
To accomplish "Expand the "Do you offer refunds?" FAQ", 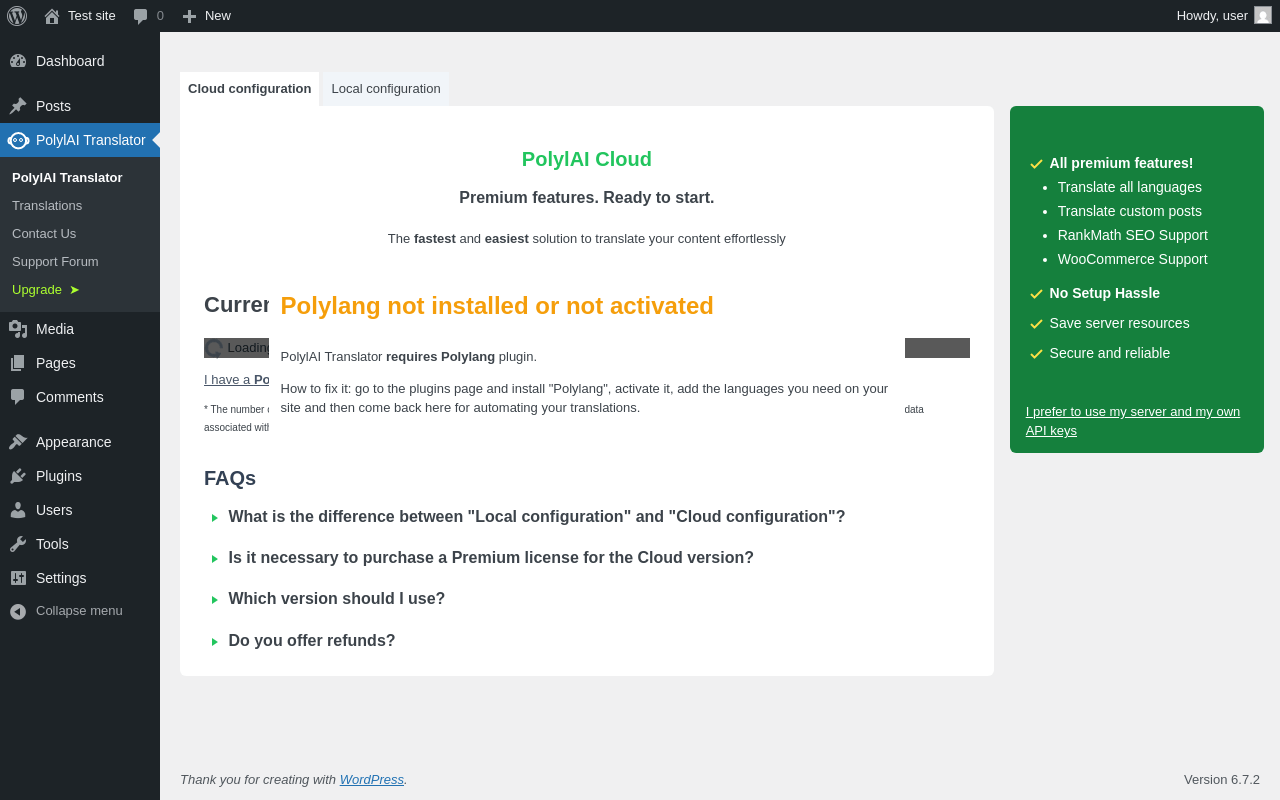I will 311,641.
